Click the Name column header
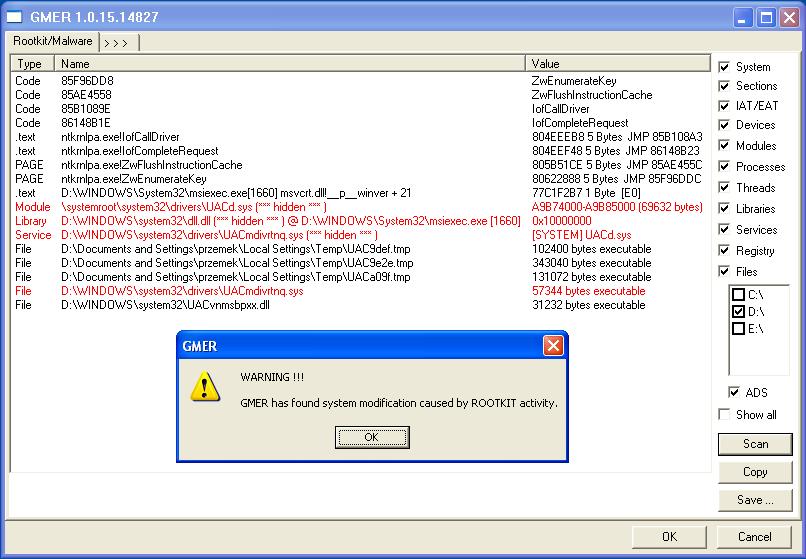 click(x=290, y=64)
